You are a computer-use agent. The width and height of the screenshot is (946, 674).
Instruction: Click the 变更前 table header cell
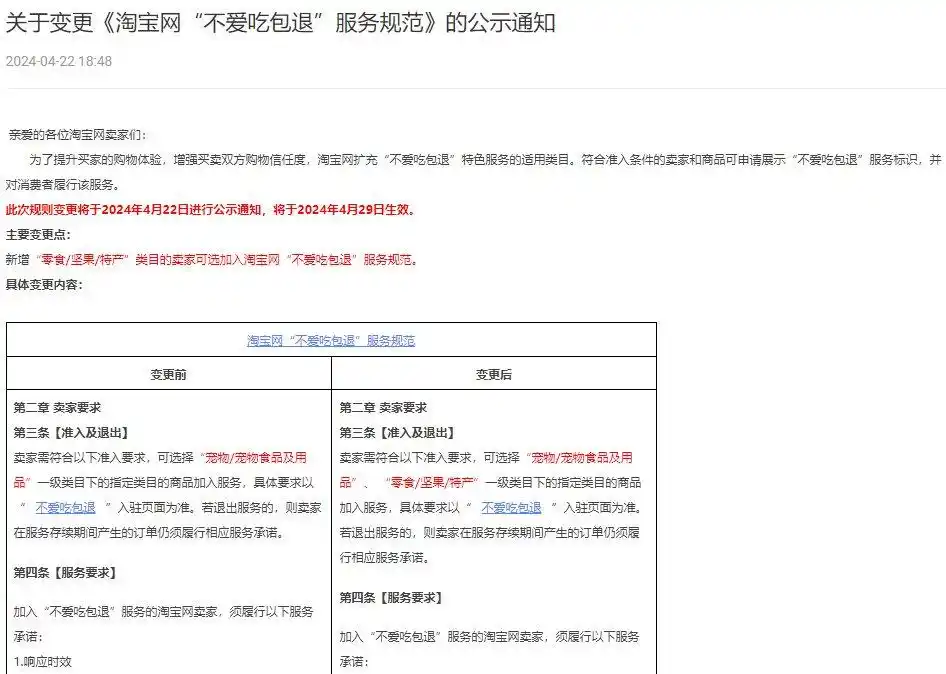pos(170,373)
